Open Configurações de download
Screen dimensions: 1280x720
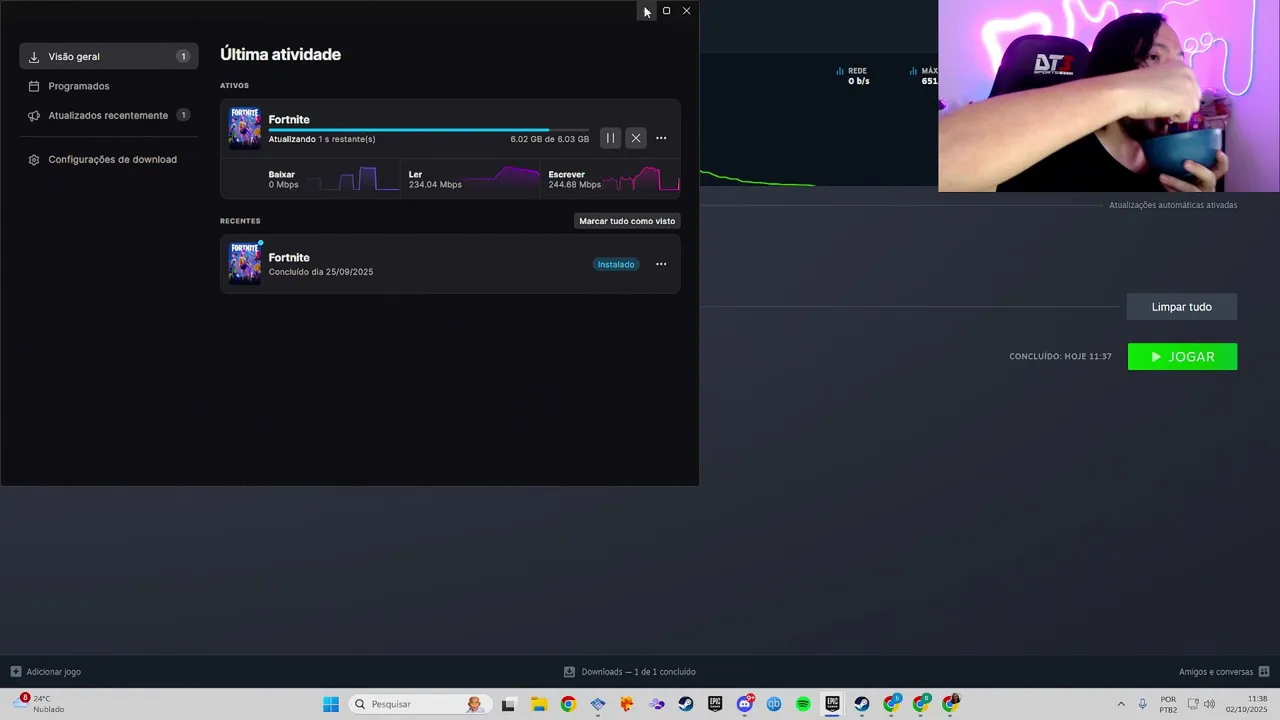tap(109, 159)
